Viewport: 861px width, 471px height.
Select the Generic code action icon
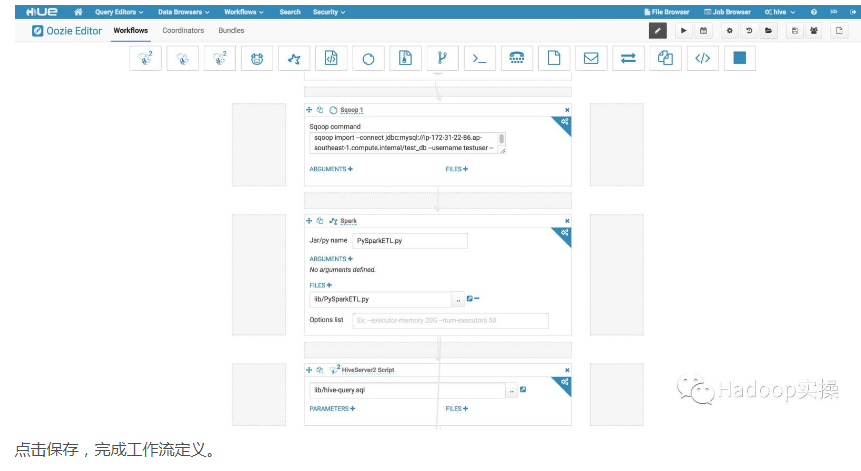pyautogui.click(x=702, y=58)
